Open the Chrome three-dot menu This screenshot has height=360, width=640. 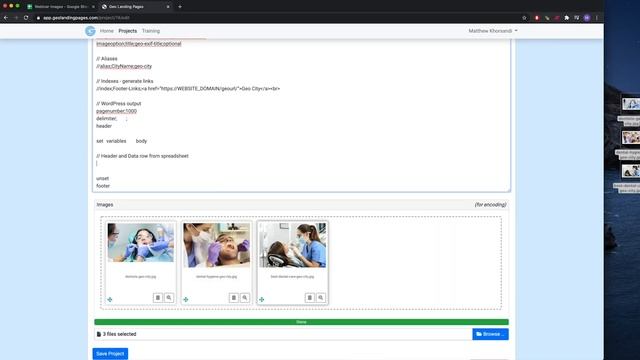[597, 18]
